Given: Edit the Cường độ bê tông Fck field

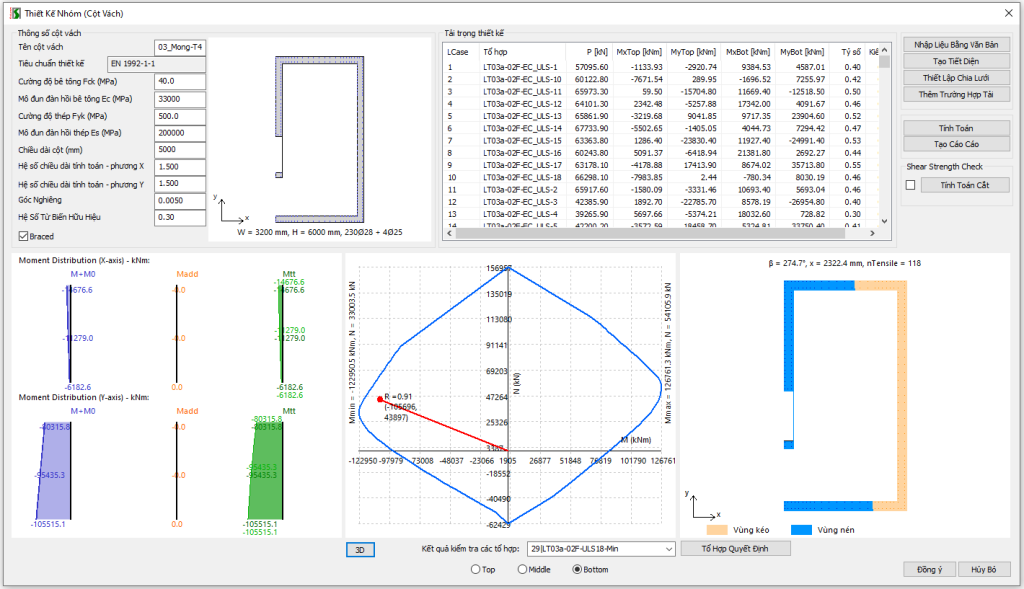Looking at the screenshot, I should (180, 81).
